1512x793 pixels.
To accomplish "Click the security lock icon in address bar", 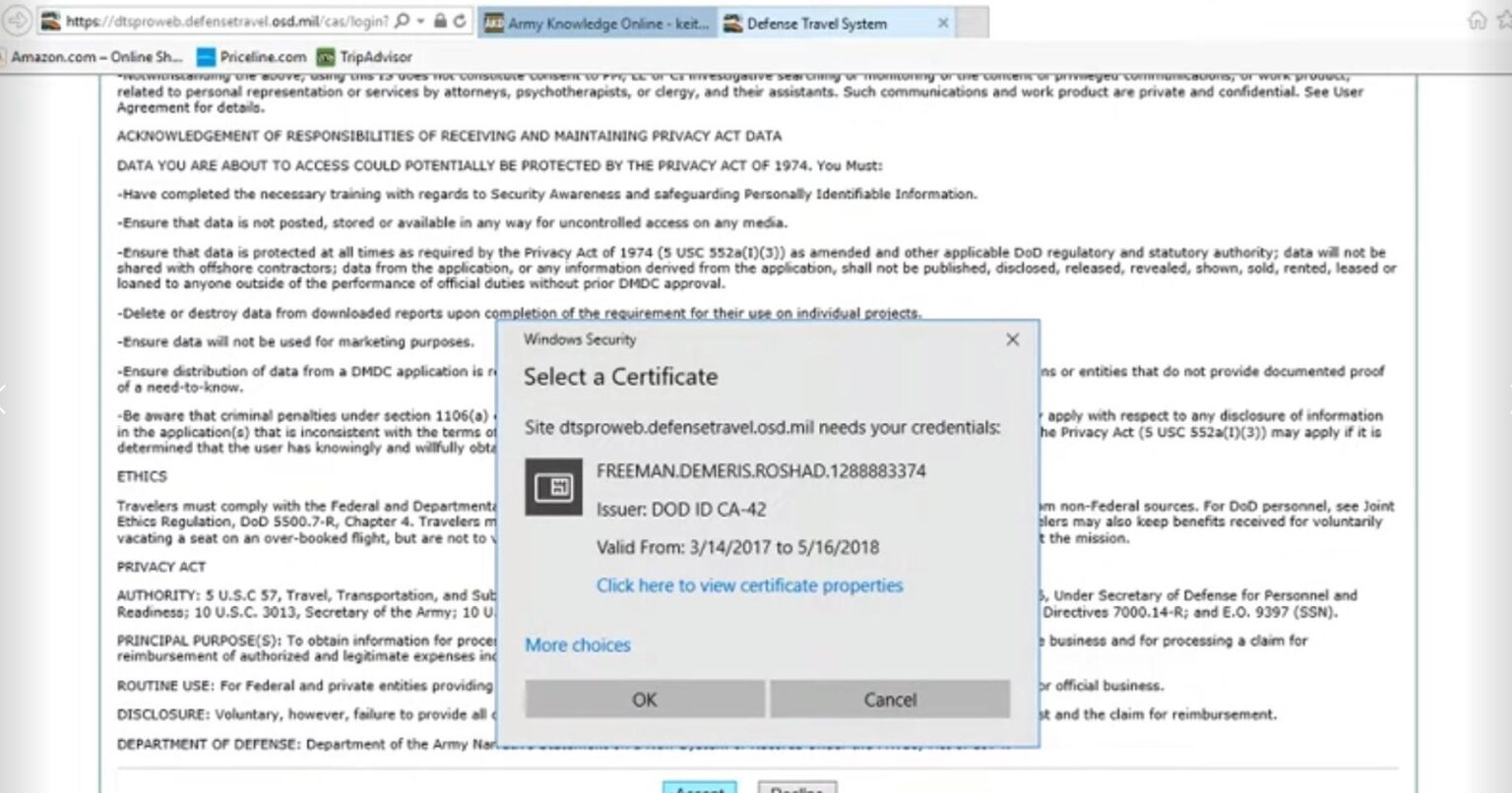I will click(440, 21).
